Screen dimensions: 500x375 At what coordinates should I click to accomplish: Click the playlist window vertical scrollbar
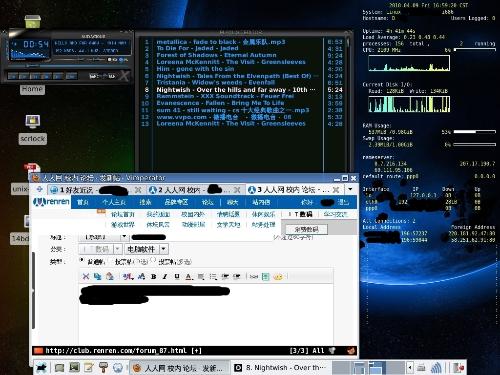click(348, 103)
